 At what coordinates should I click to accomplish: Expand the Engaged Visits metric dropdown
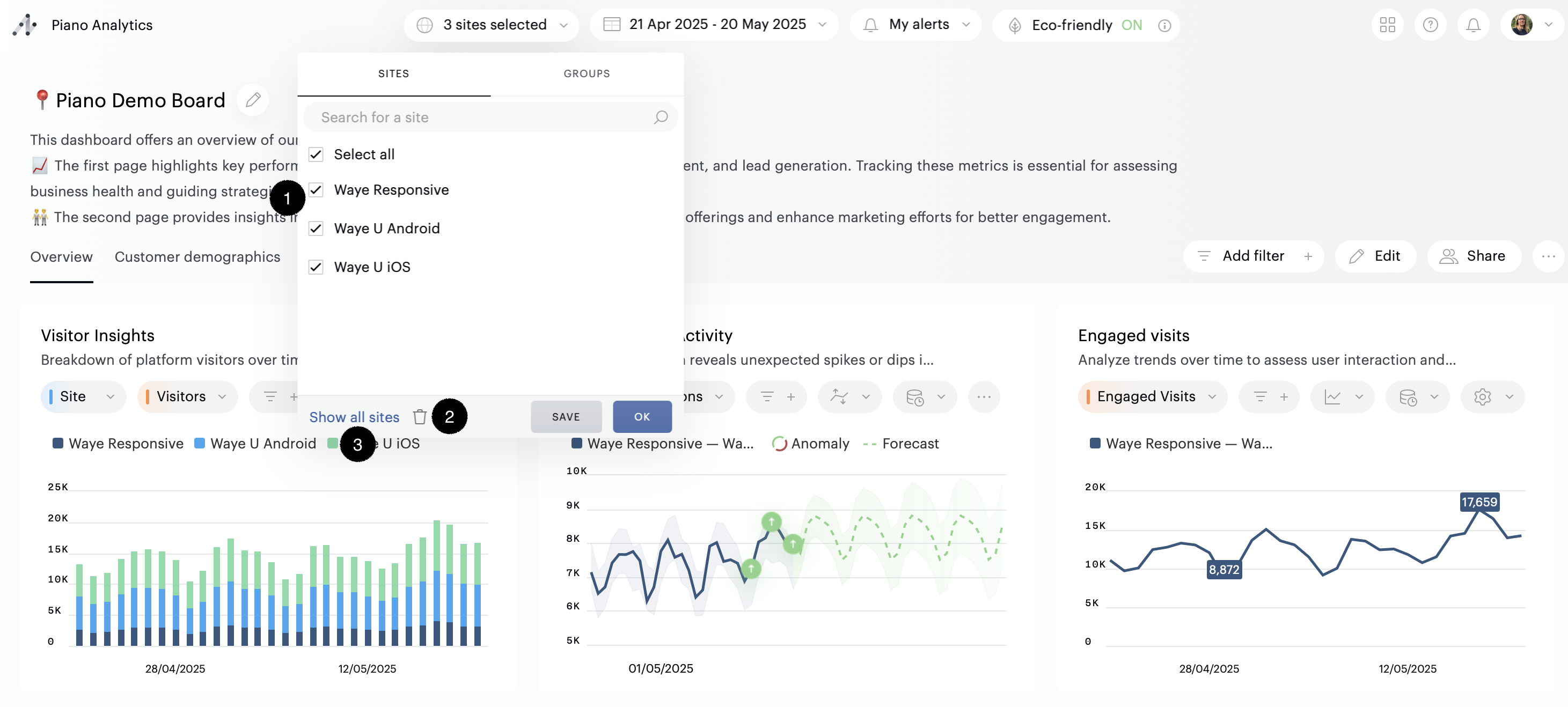click(1151, 397)
